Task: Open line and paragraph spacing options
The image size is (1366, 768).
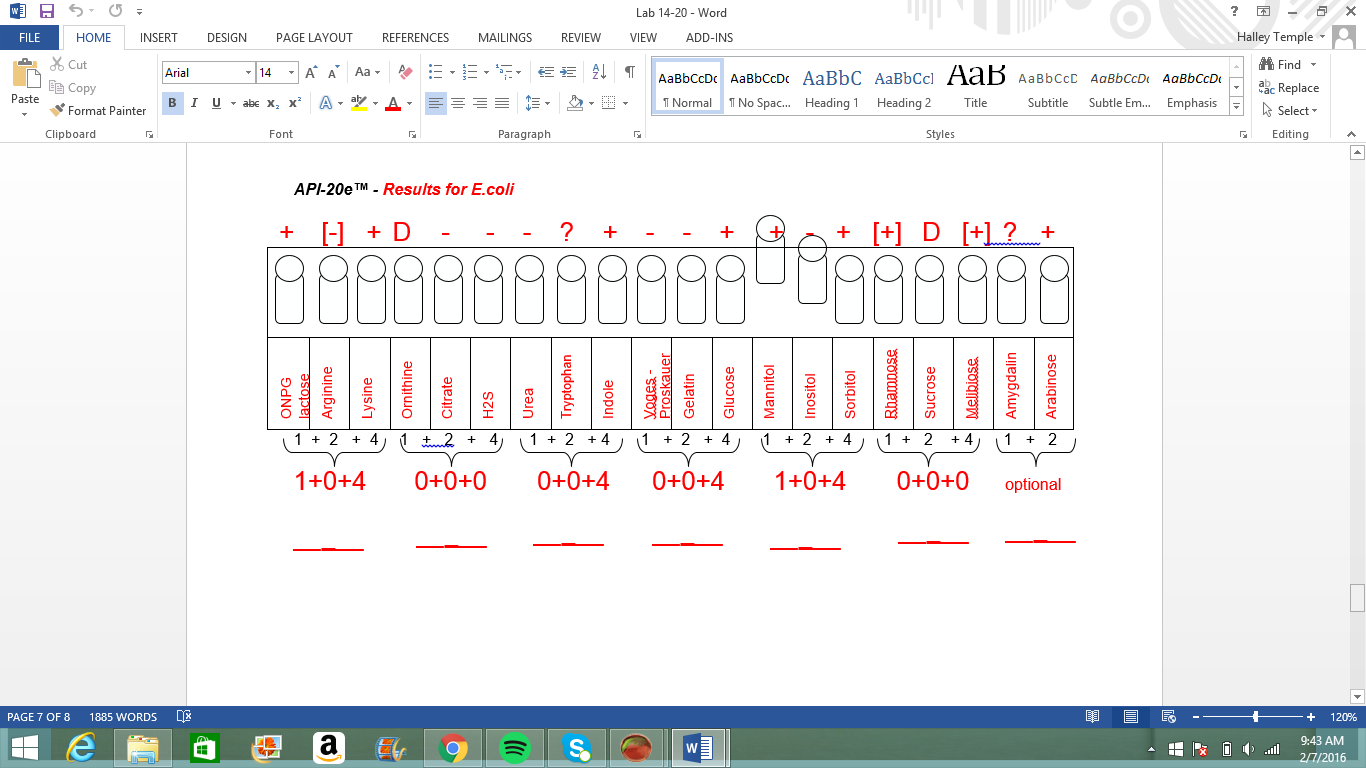Action: [537, 103]
